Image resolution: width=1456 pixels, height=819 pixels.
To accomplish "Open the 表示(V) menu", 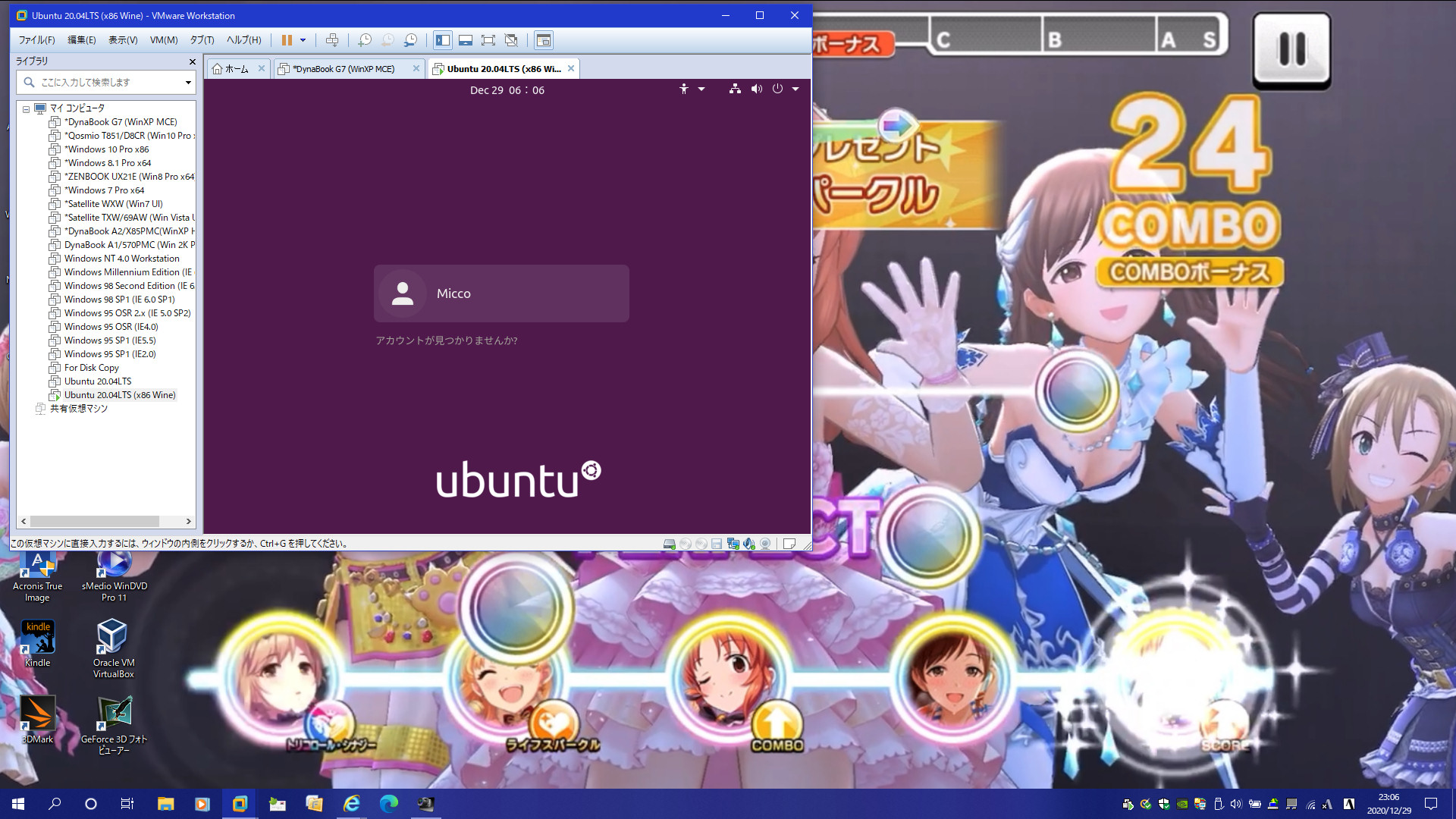I will [x=123, y=40].
